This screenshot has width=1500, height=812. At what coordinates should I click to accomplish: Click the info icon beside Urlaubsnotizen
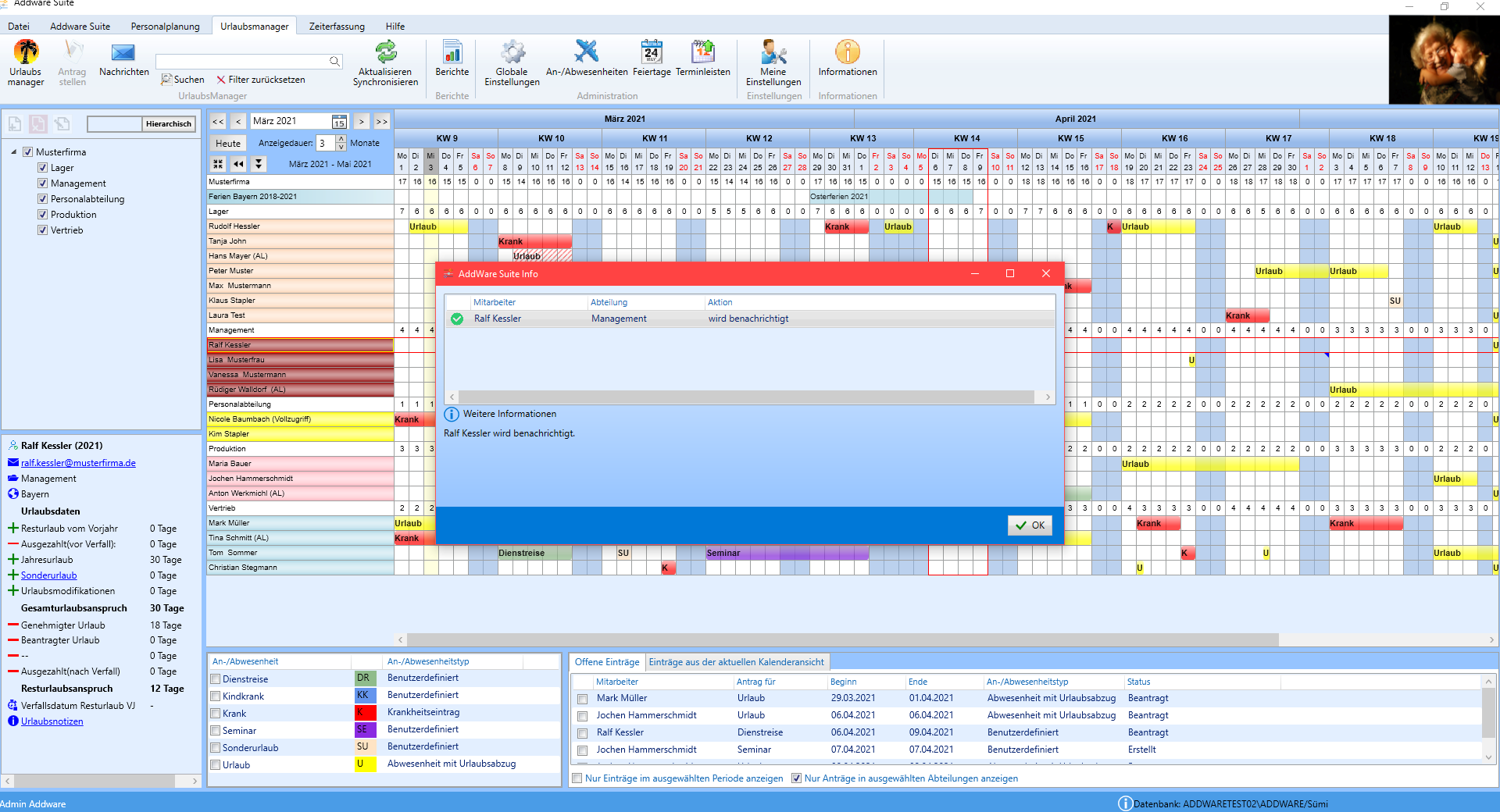pos(13,721)
